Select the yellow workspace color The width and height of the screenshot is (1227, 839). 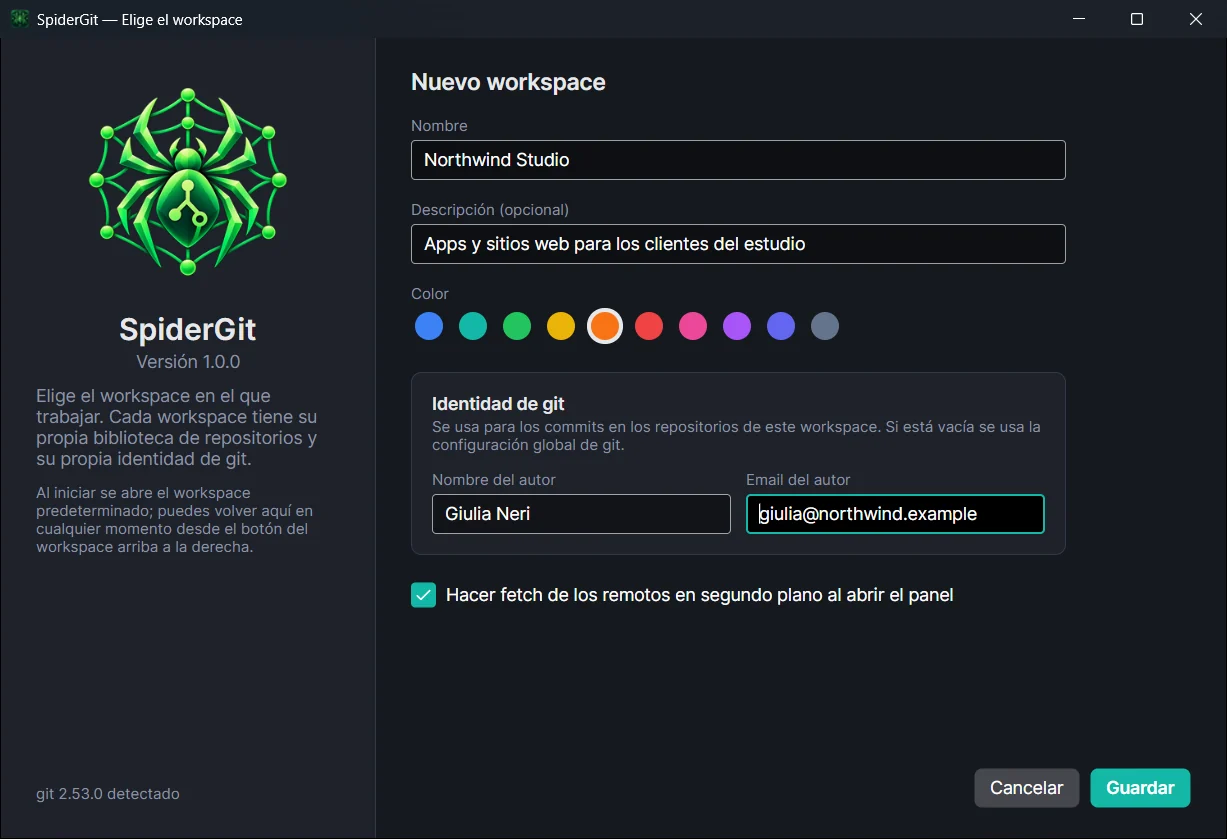coord(561,326)
